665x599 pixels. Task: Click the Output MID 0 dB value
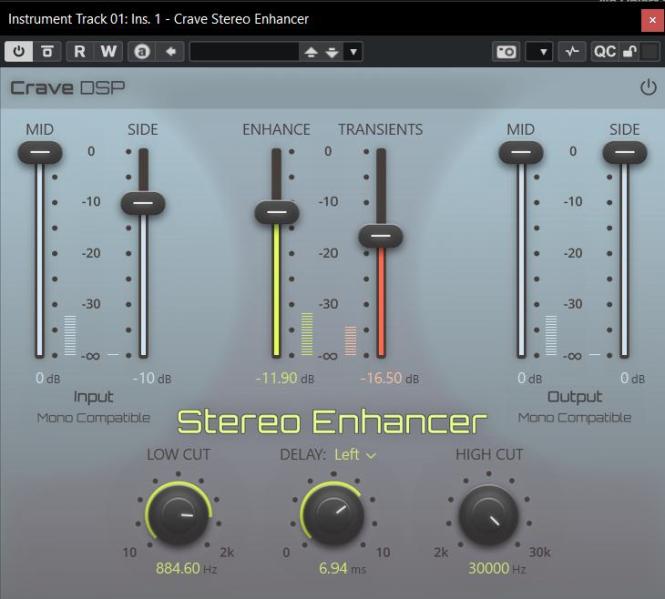click(529, 378)
